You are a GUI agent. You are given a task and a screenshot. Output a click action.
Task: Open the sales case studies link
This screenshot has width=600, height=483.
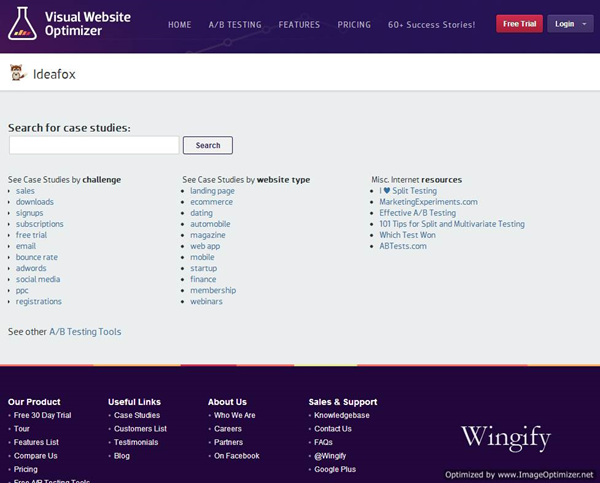click(x=25, y=191)
